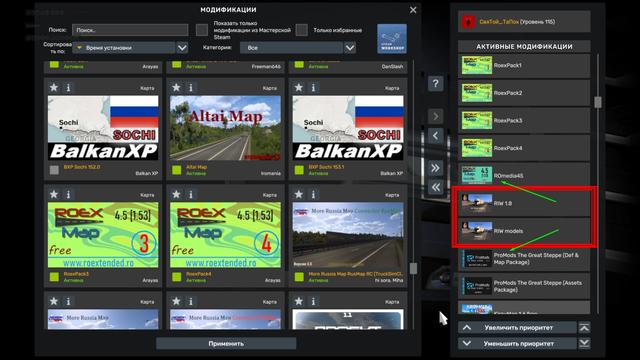This screenshot has height=360, width=640.
Task: Activate all mods with double right arrows
Action: pos(436,168)
